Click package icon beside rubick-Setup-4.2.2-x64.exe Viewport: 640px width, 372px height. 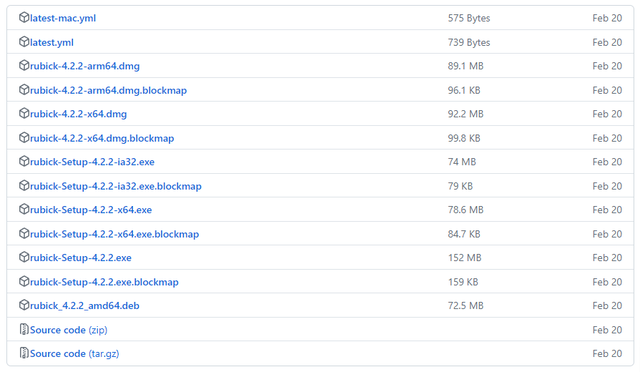click(x=24, y=209)
